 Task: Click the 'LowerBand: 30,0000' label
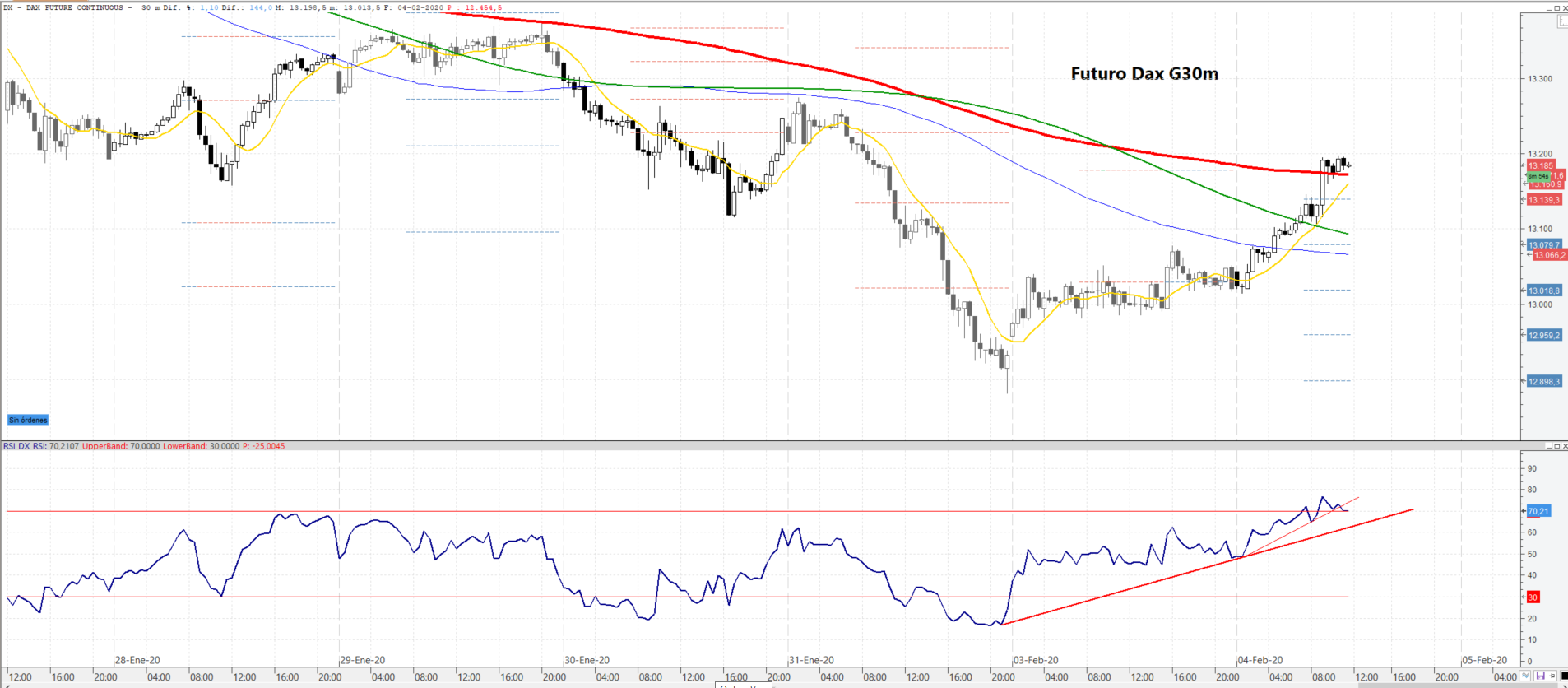click(x=202, y=446)
